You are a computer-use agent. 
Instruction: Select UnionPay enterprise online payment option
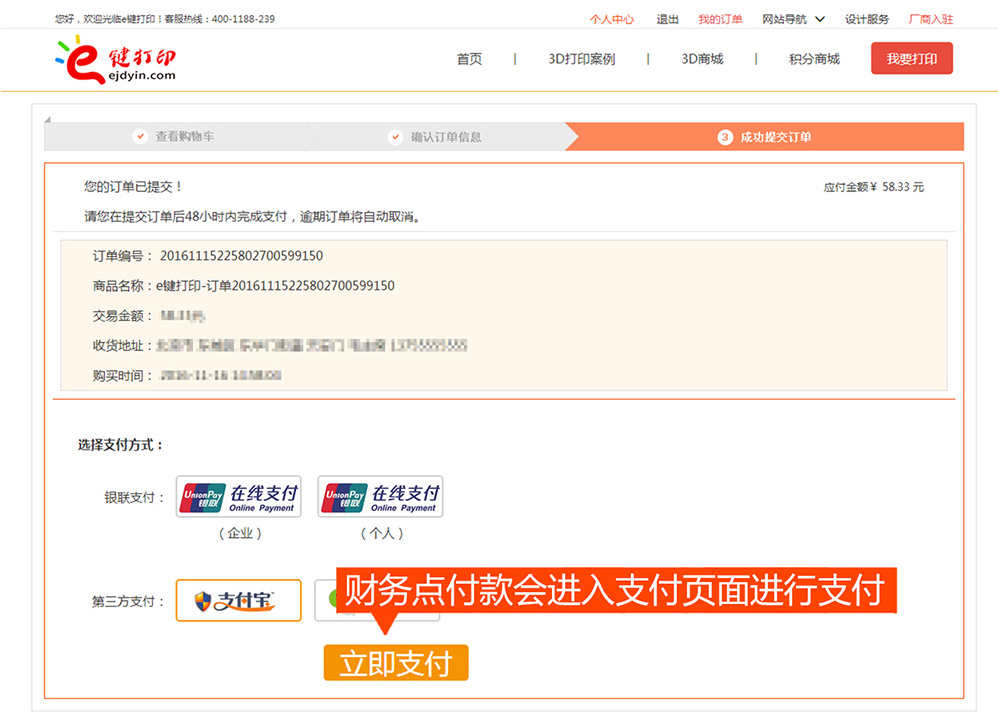pos(239,496)
